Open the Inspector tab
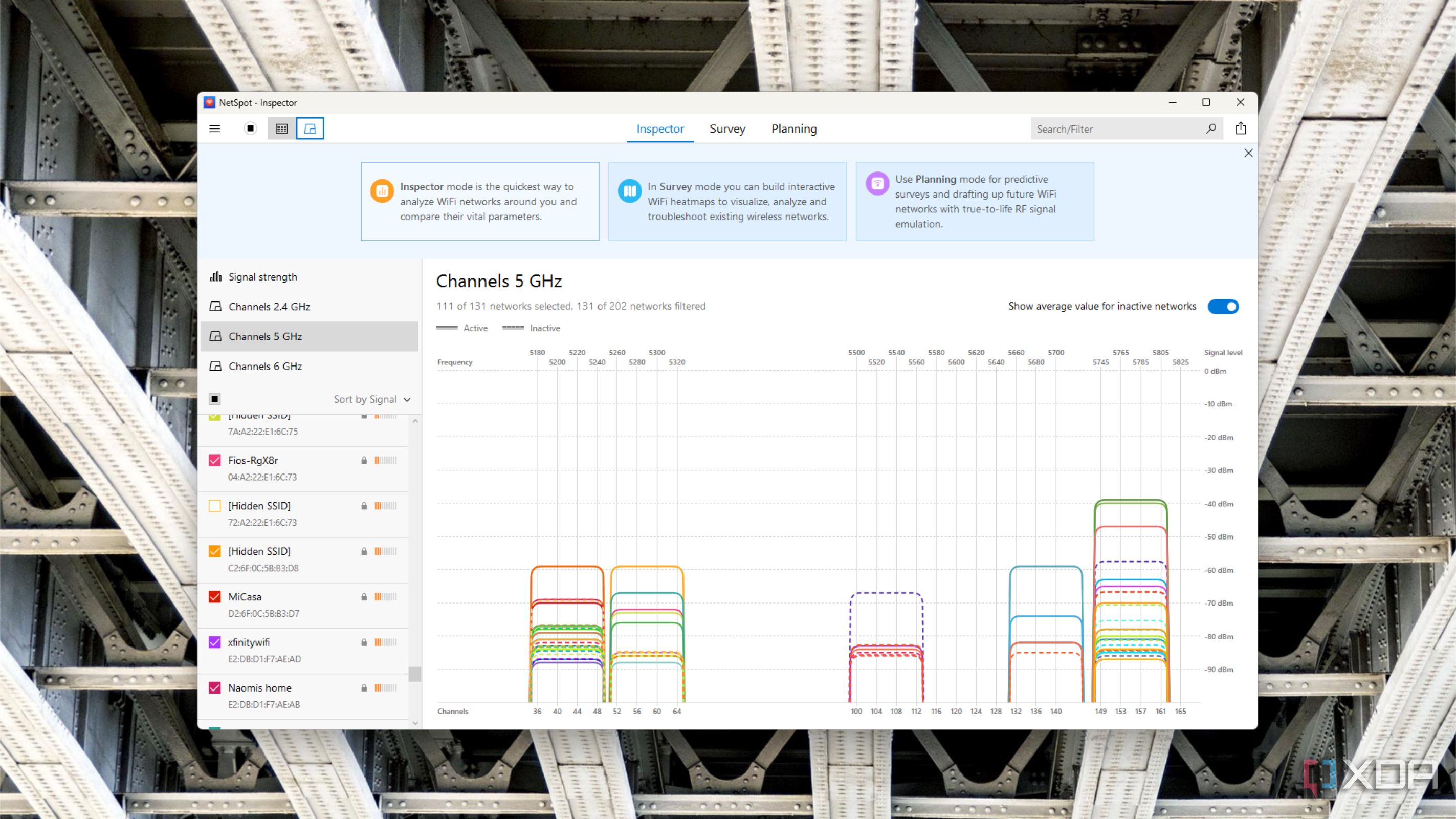The width and height of the screenshot is (1456, 819). (660, 129)
